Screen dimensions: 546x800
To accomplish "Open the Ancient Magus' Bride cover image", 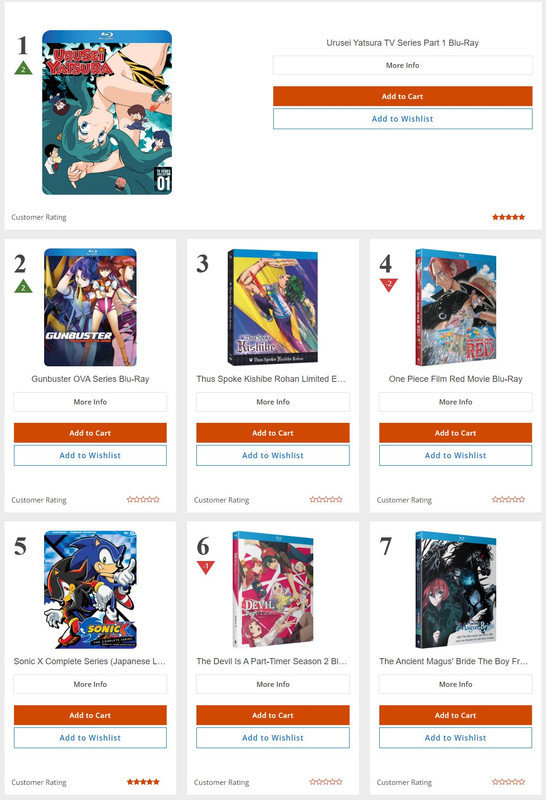I will tap(456, 589).
